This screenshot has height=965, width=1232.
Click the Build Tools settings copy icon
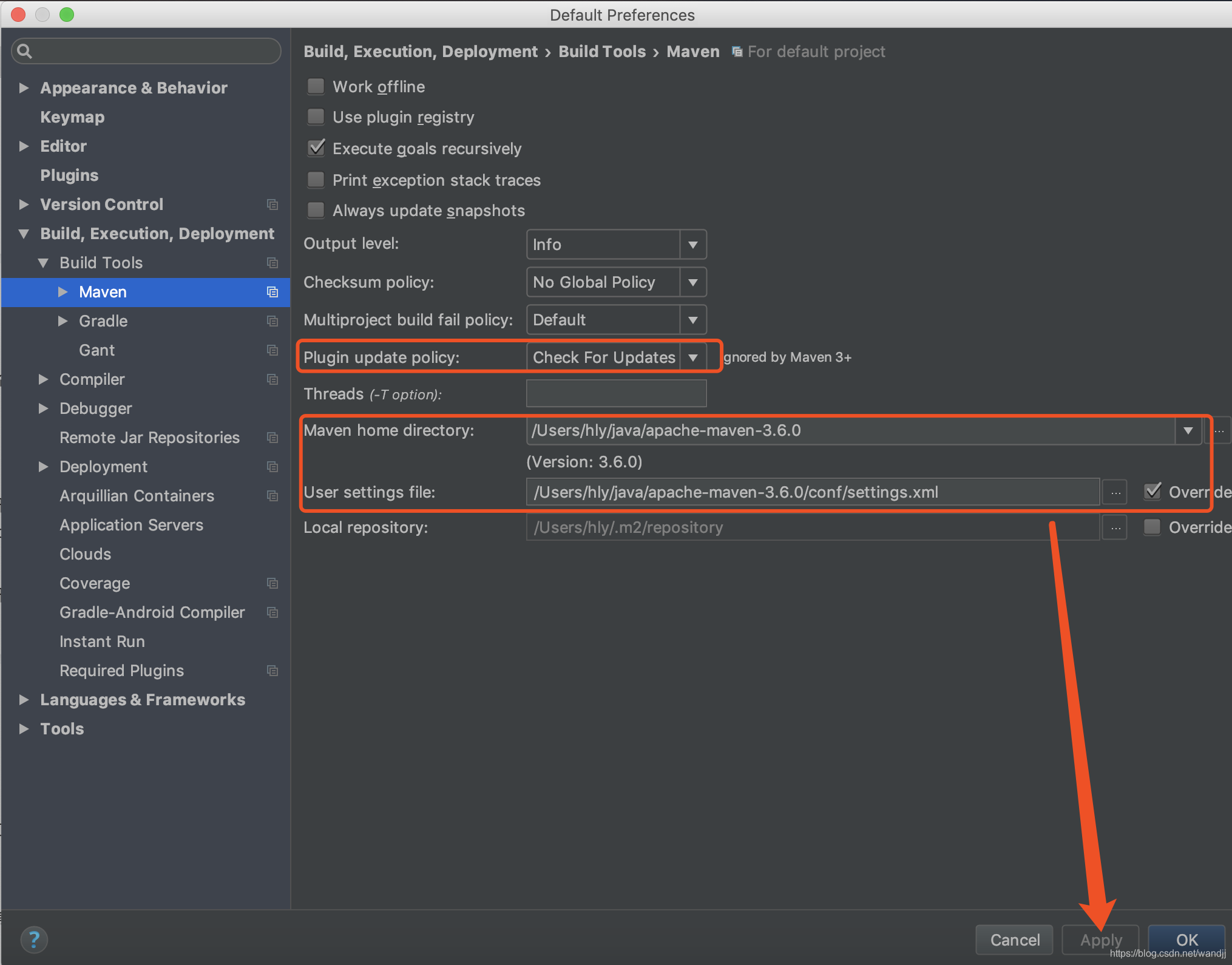pos(272,262)
